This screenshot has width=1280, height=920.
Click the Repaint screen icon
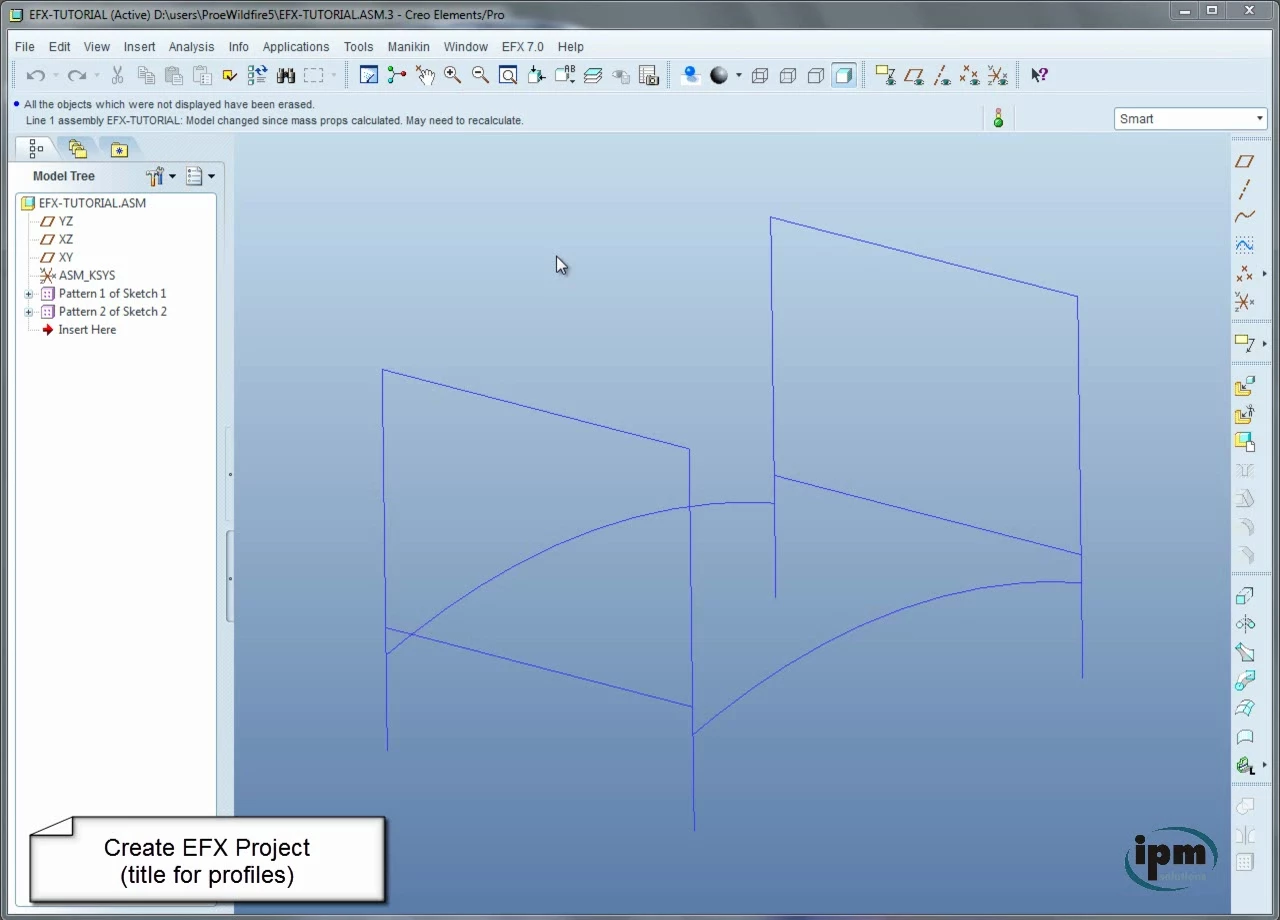click(368, 75)
